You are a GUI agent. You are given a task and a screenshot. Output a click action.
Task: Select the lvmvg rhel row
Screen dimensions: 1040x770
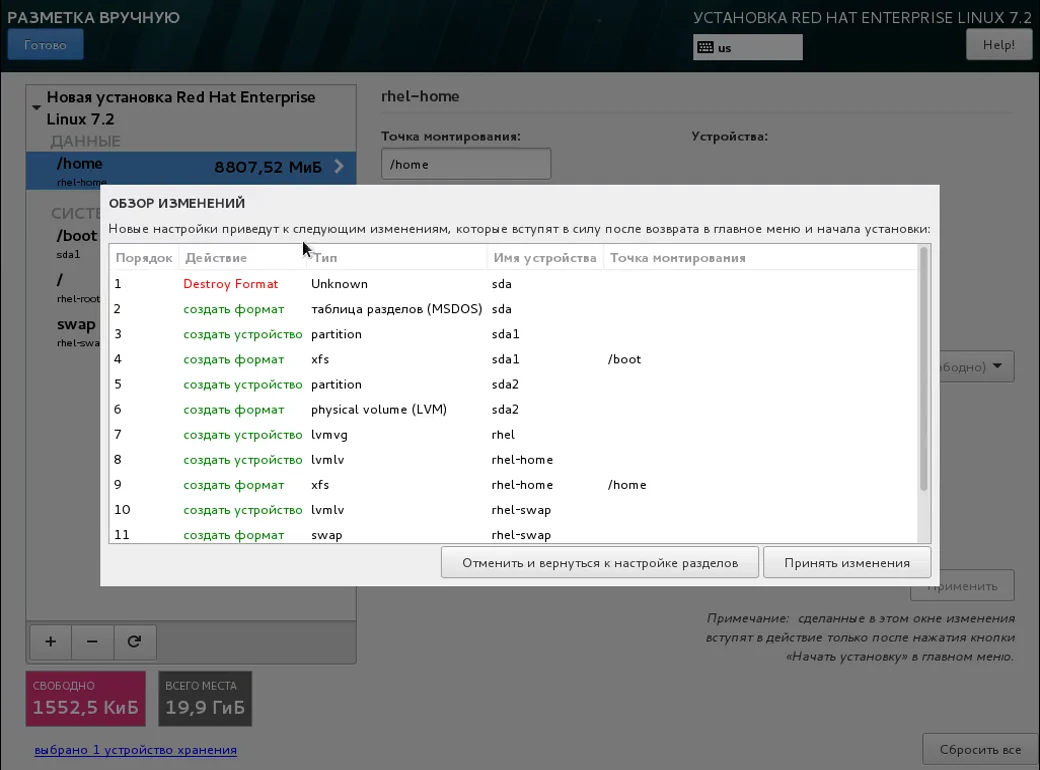tap(513, 434)
